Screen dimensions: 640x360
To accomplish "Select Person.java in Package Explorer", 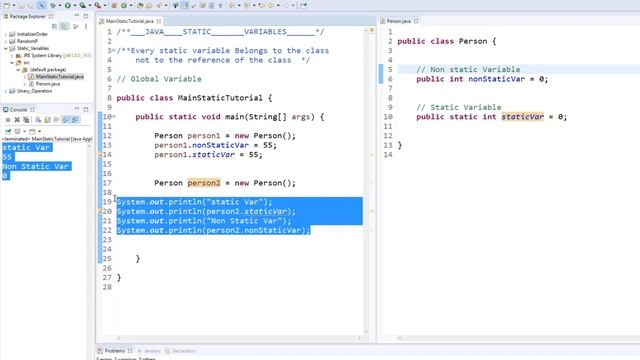I will pyautogui.click(x=48, y=84).
